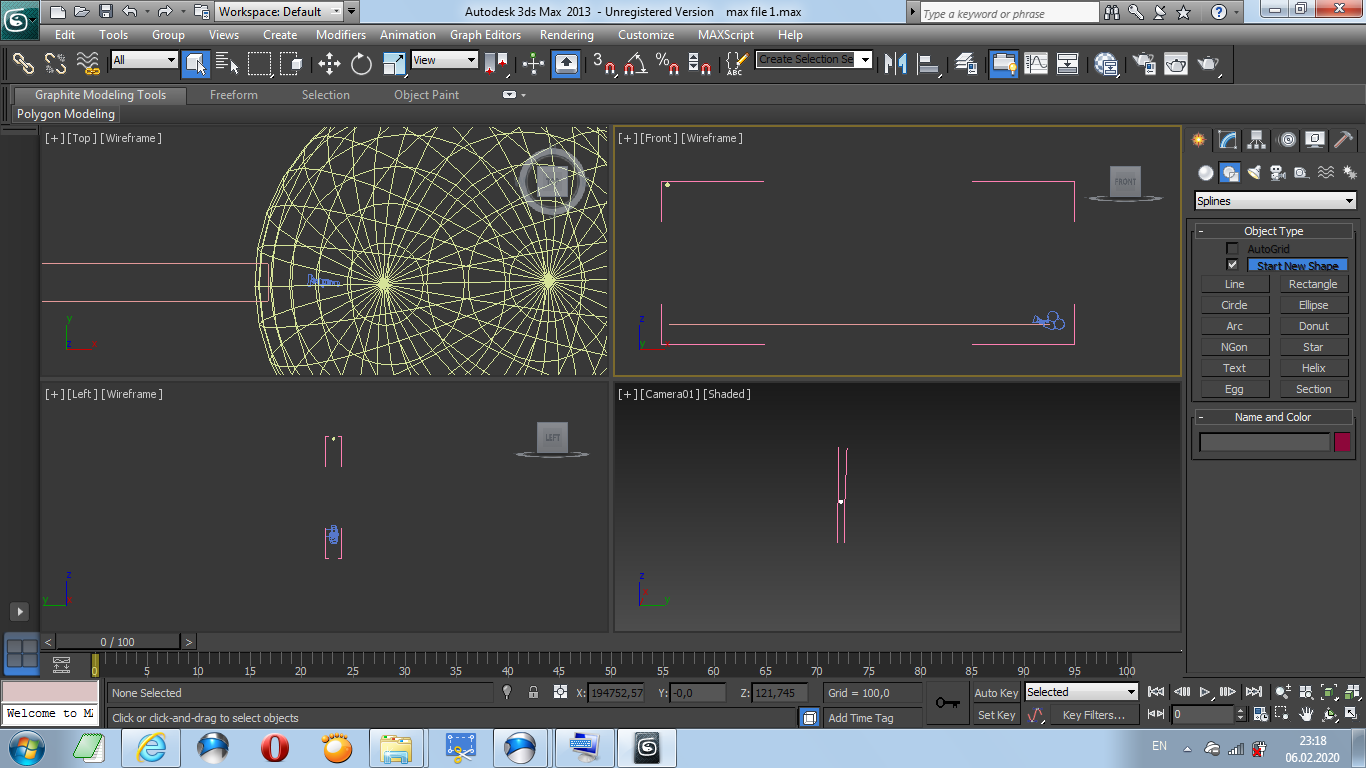Switch to the Freeform tab

click(x=234, y=95)
